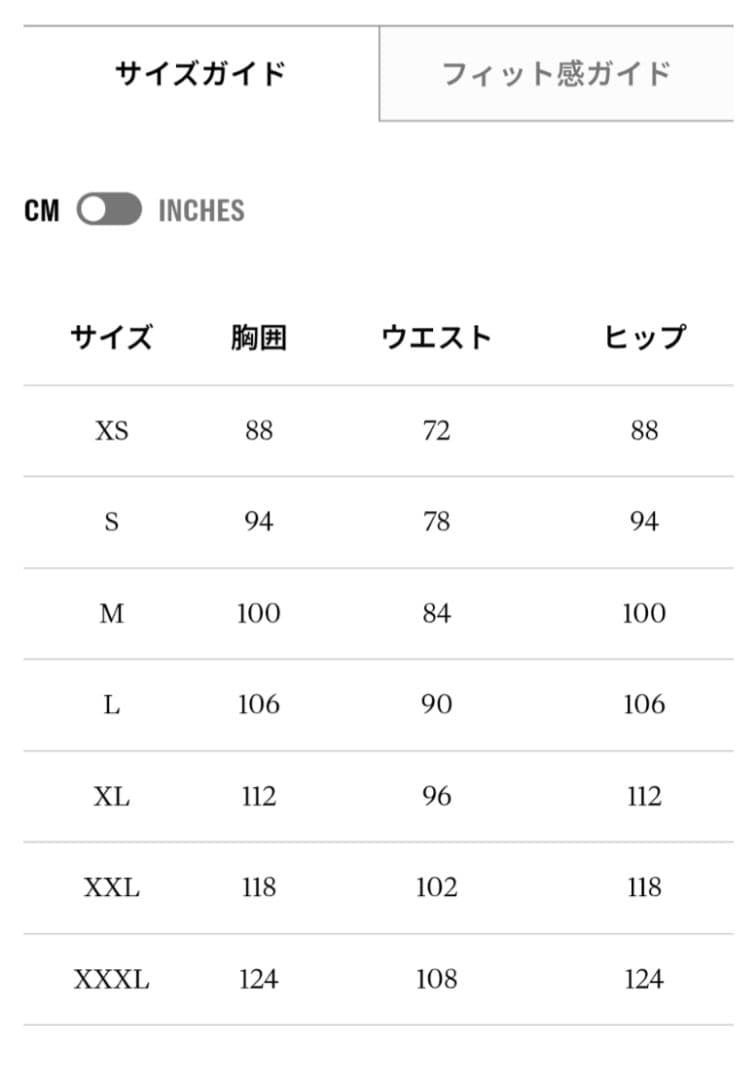755x1080 pixels.
Task: Select the M size row
Action: pos(113,612)
